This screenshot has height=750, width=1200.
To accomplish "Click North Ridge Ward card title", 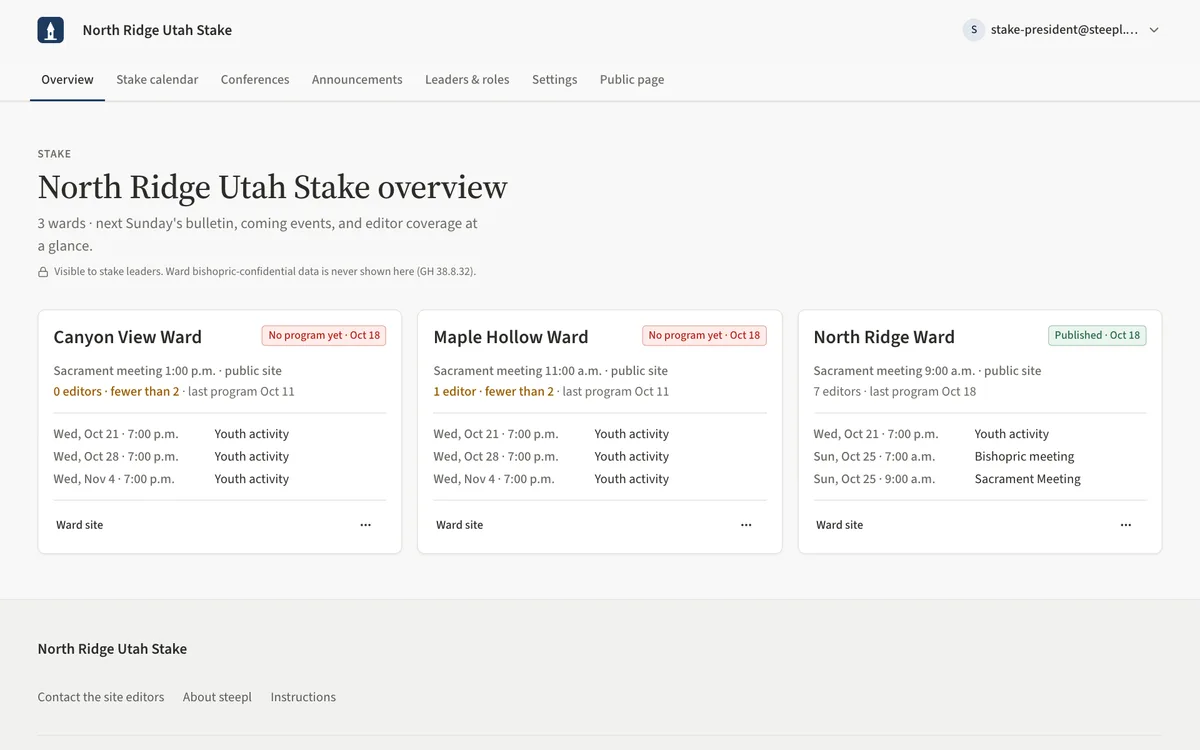I will [884, 337].
